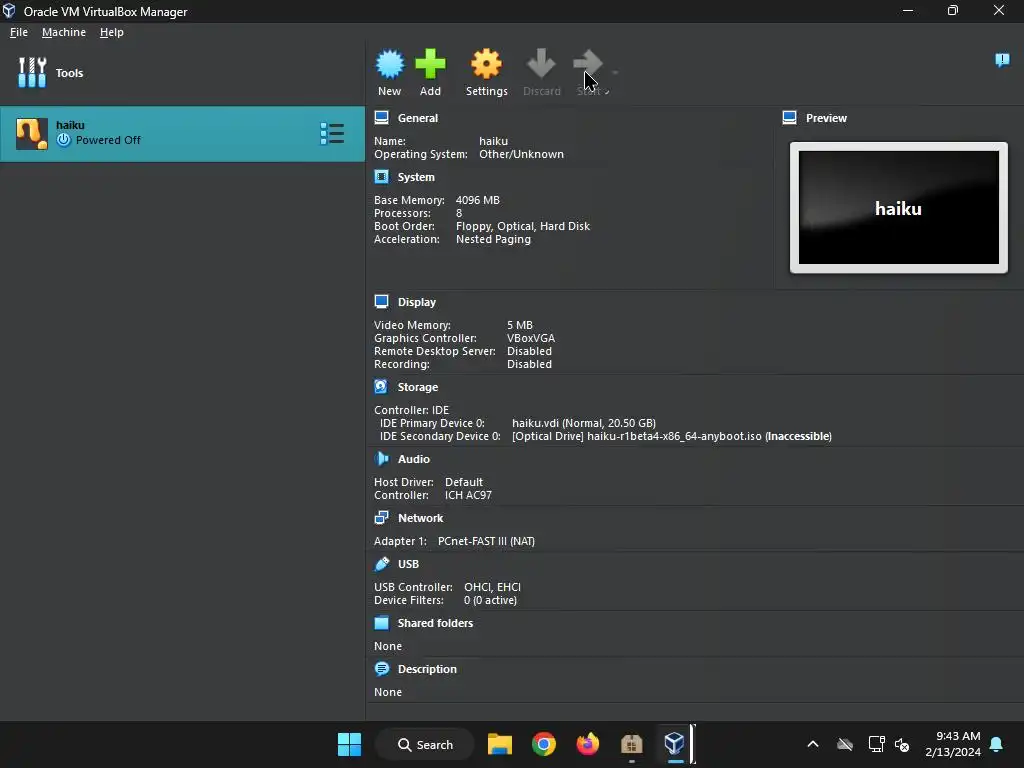Click the USB section header
The height and width of the screenshot is (768, 1024).
tap(408, 564)
